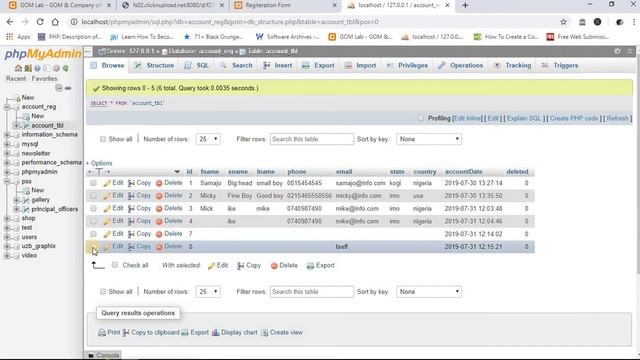
Task: Click the Console icon at the bottom
Action: 91,356
